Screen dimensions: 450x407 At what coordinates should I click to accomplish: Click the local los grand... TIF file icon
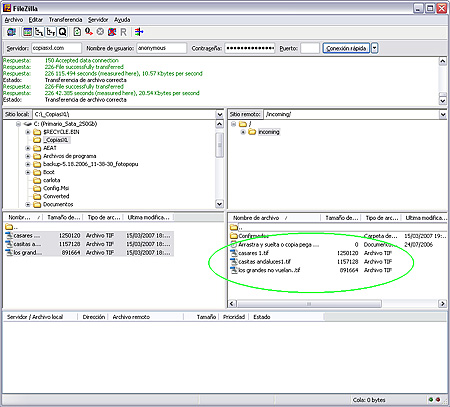[x=9, y=253]
